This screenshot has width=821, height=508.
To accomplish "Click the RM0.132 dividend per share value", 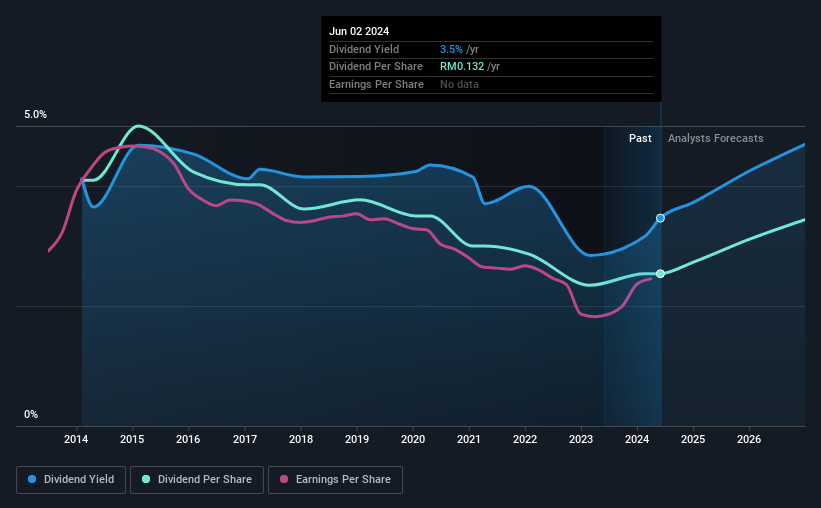I will pos(462,67).
